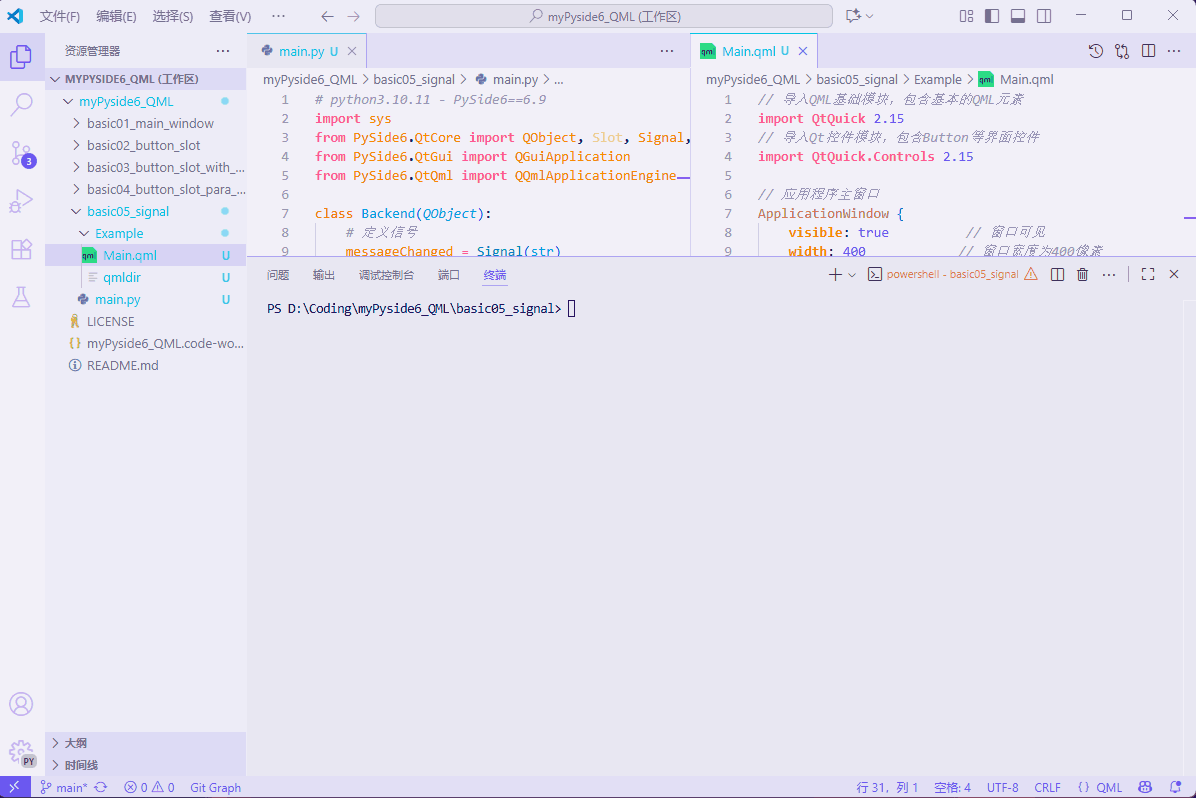Open more actions for main.py editor group
The width and height of the screenshot is (1196, 798).
pyautogui.click(x=667, y=51)
